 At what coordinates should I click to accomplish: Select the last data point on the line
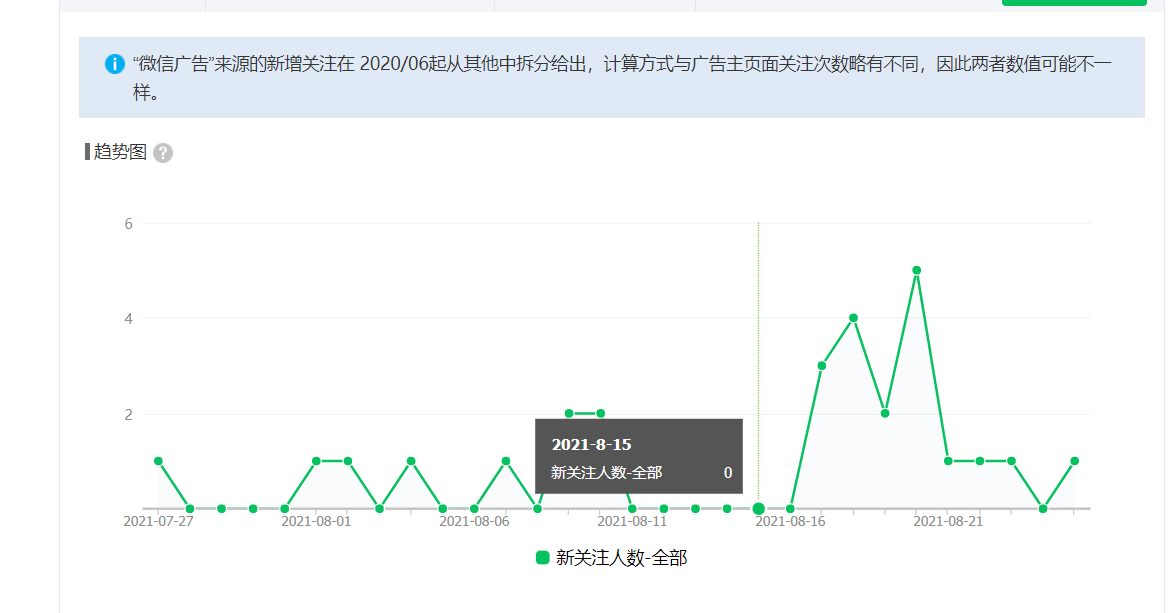click(1074, 461)
